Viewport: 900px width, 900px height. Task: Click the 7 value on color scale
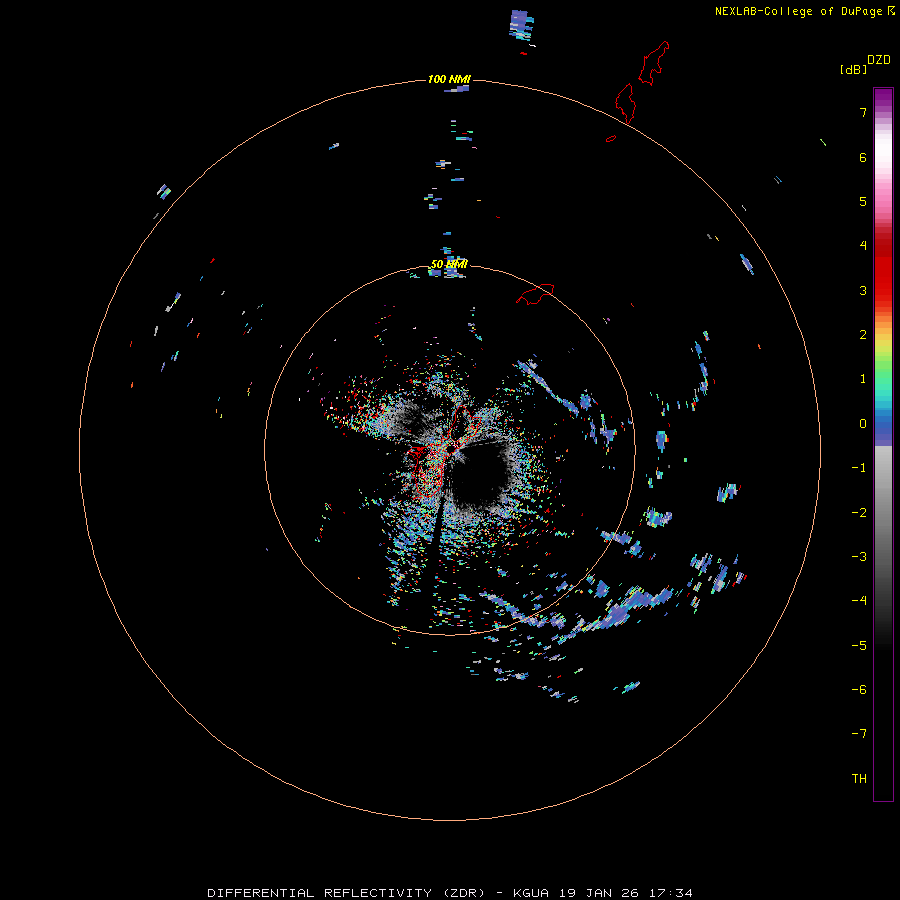pyautogui.click(x=863, y=112)
